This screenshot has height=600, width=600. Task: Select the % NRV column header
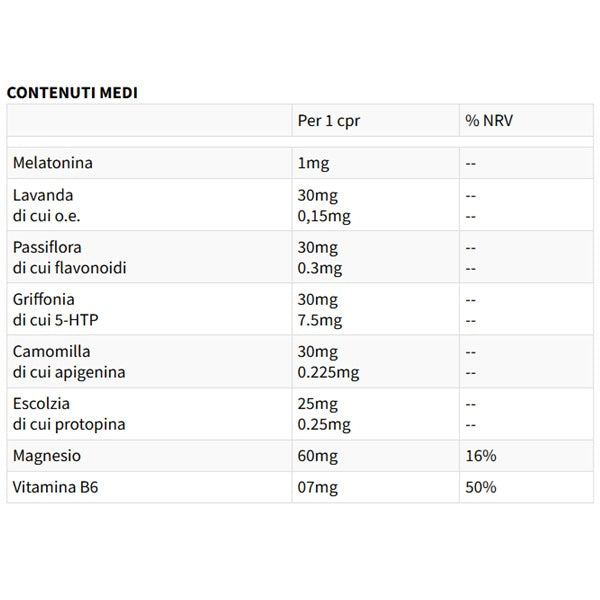click(490, 121)
